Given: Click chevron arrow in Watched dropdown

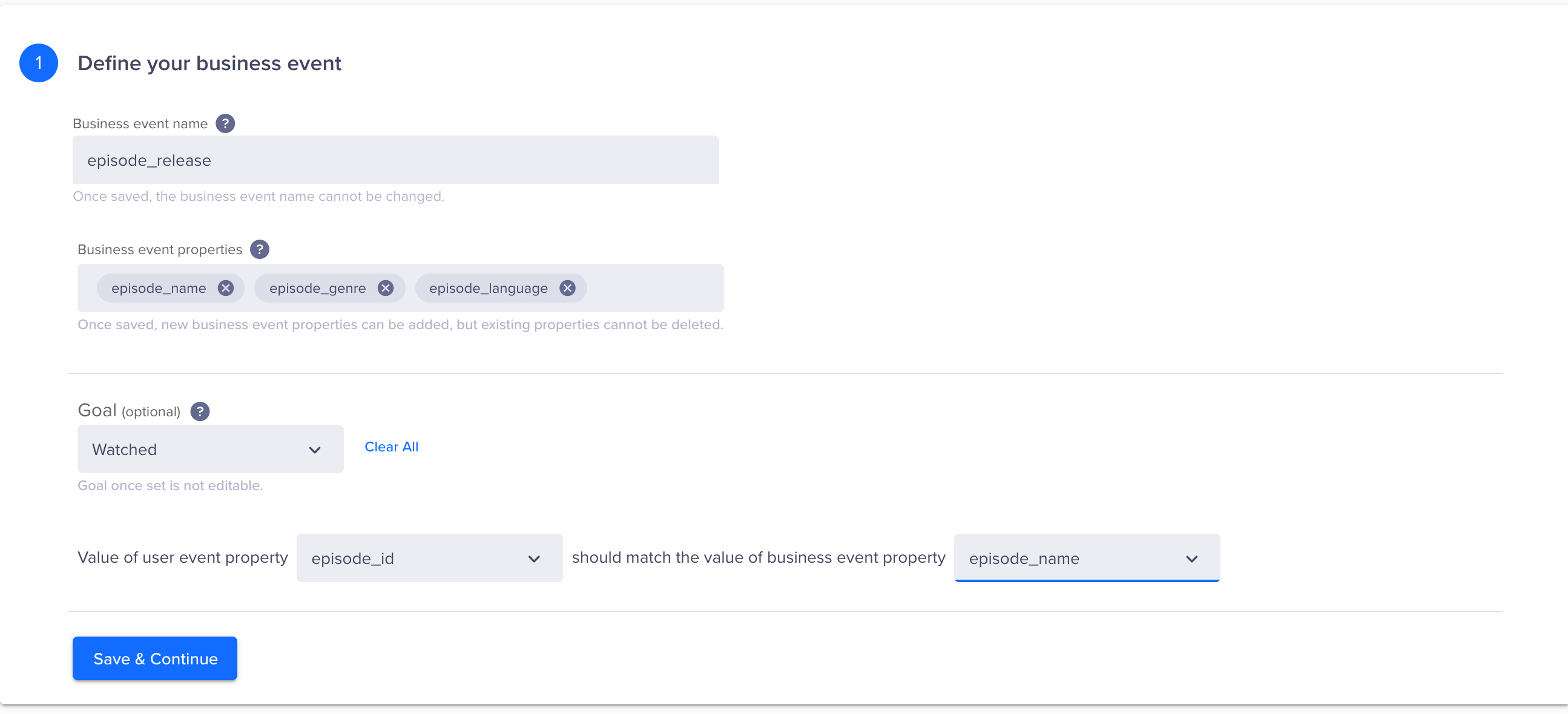Looking at the screenshot, I should 315,450.
